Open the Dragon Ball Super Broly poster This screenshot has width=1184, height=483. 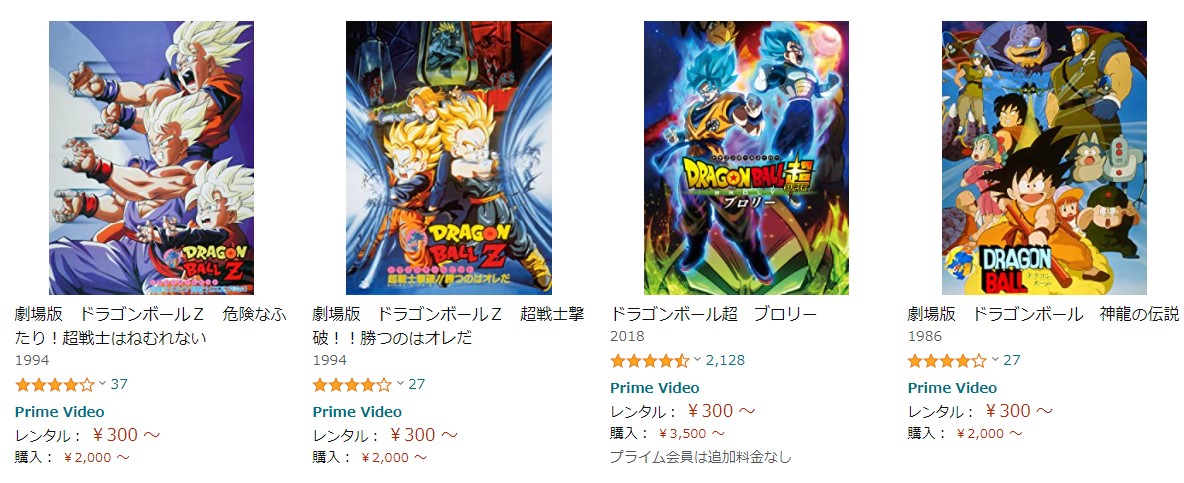click(746, 157)
